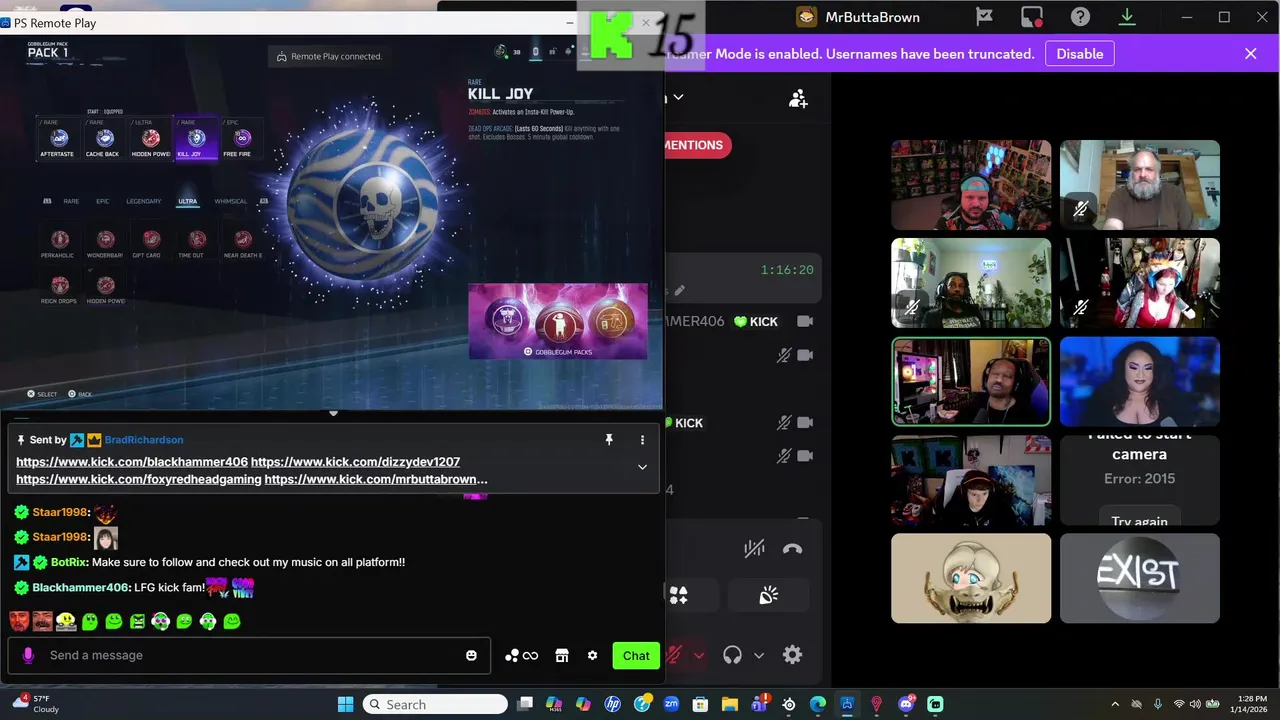
Task: Open Discord user settings gear
Action: pos(792,655)
